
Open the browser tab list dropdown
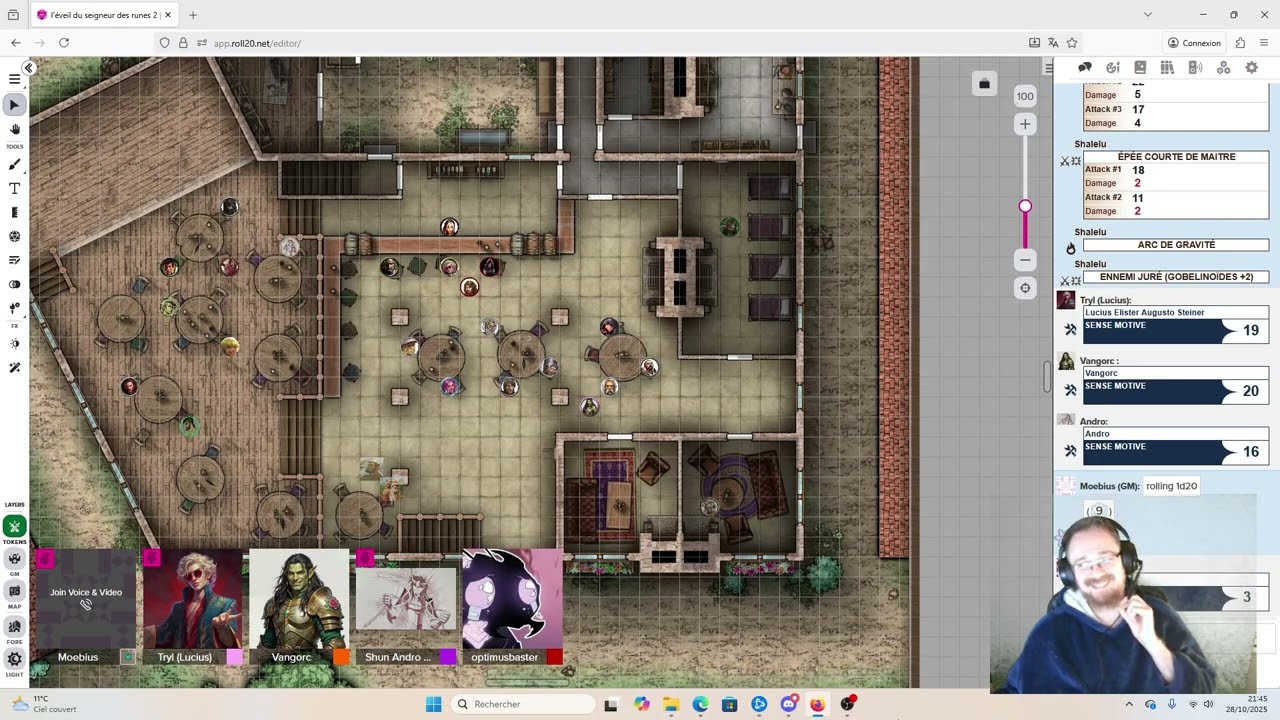(1147, 15)
